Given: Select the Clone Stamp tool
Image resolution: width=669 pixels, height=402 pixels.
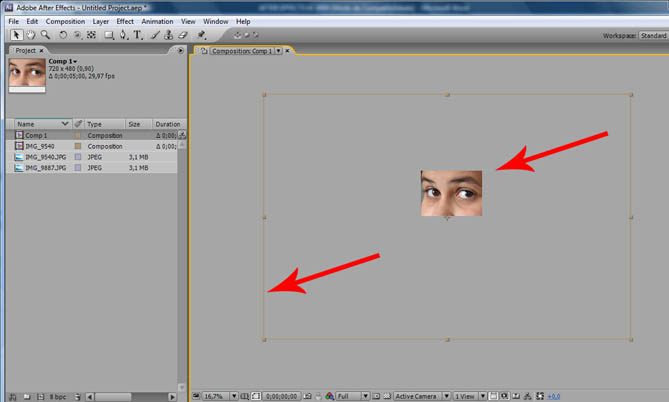Looking at the screenshot, I should [x=167, y=35].
